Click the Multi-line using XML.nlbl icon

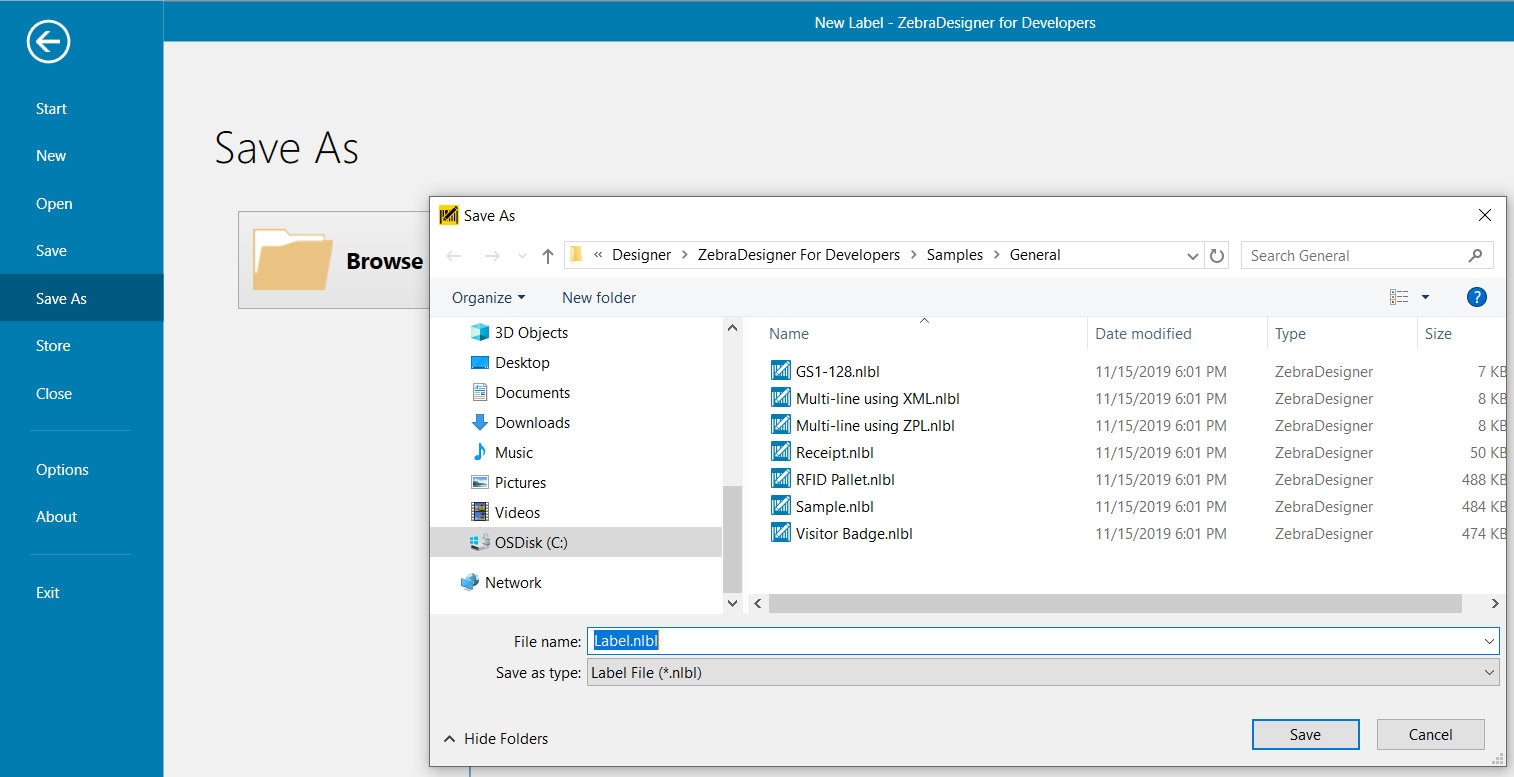(781, 398)
